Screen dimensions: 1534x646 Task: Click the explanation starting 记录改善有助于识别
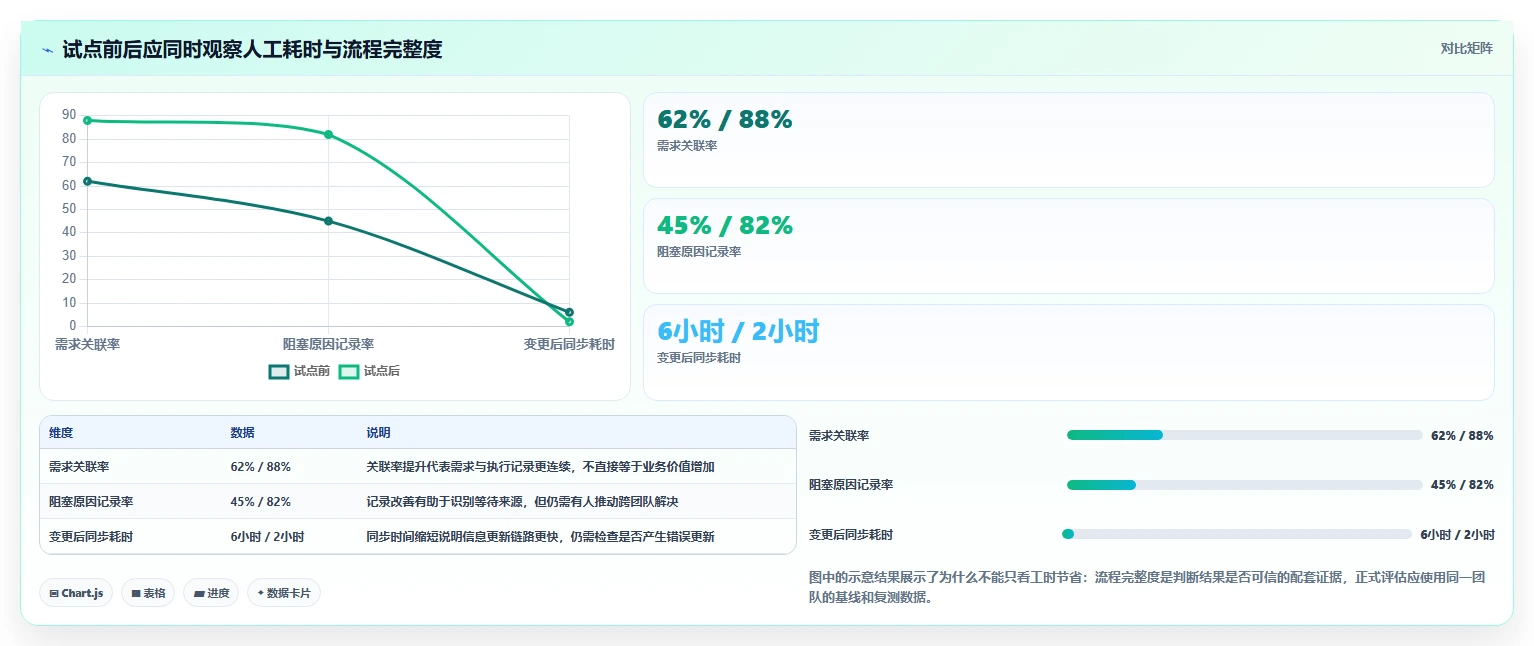[522, 502]
